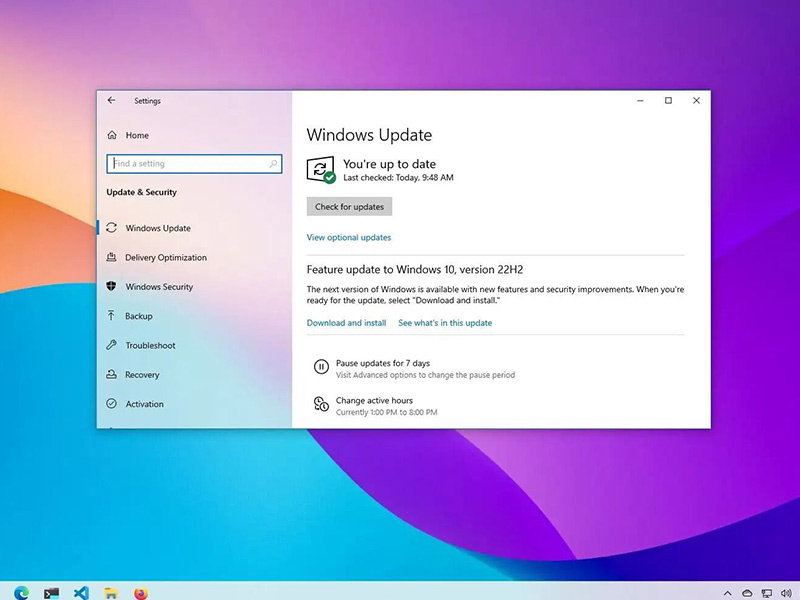This screenshot has width=800, height=600.
Task: Click the Troubleshoot wrench icon
Action: coord(111,345)
